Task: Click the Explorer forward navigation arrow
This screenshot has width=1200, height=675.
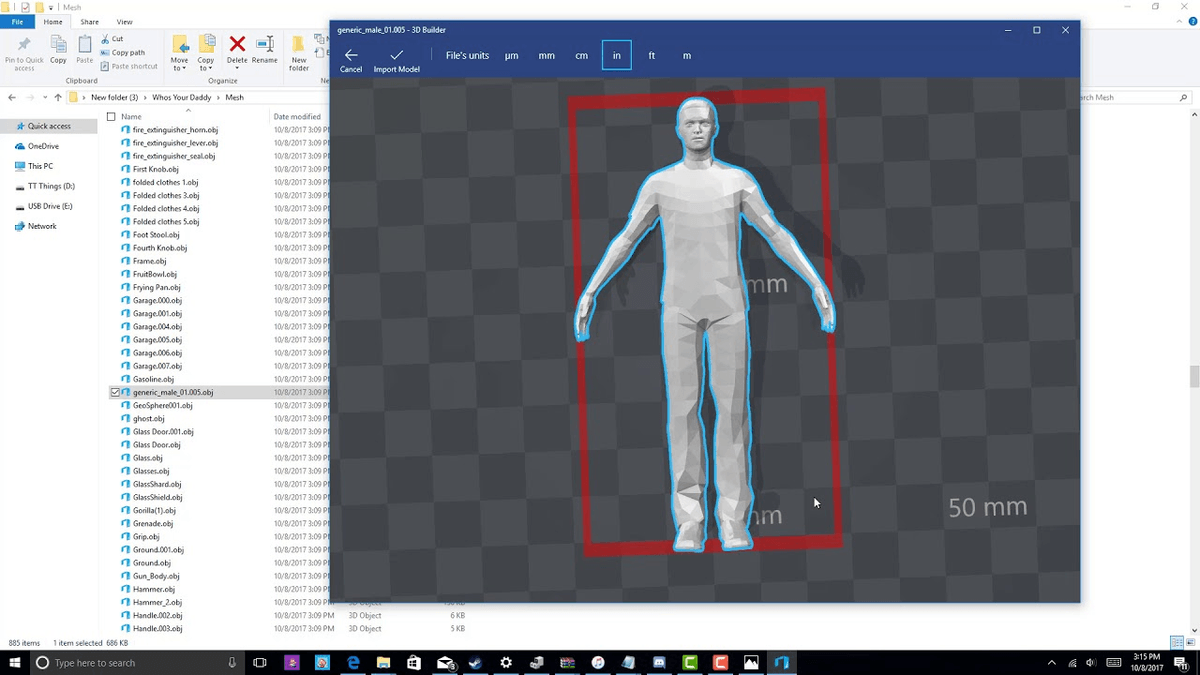Action: click(x=30, y=97)
